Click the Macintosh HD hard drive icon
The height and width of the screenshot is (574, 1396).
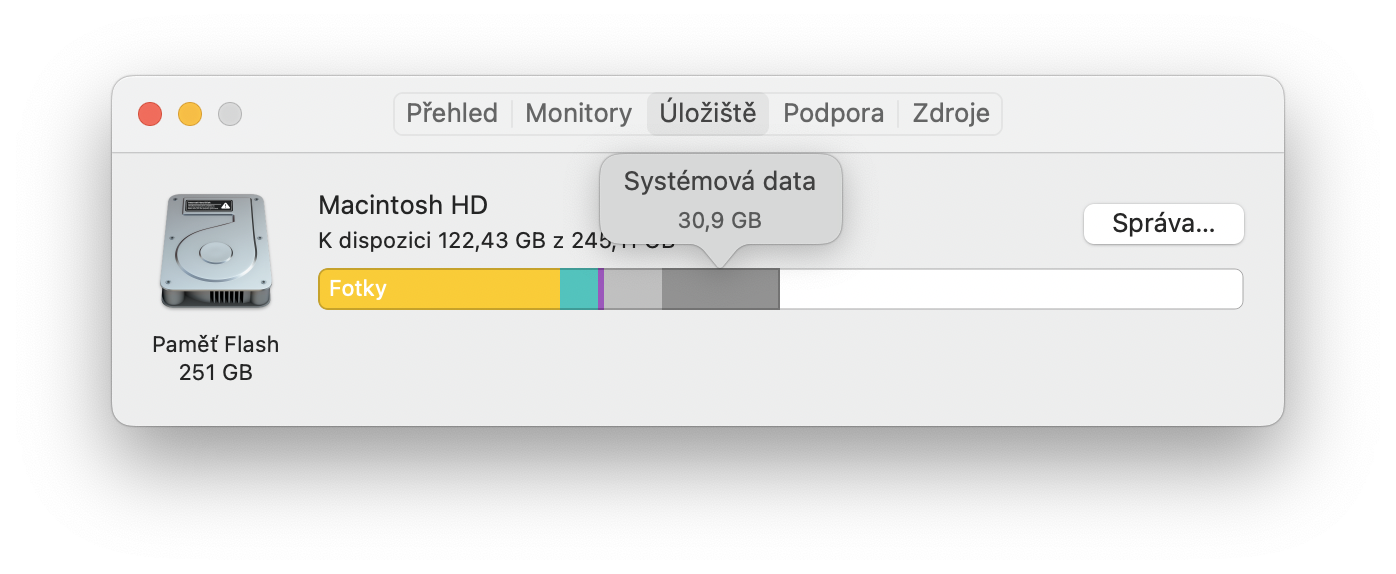click(214, 252)
